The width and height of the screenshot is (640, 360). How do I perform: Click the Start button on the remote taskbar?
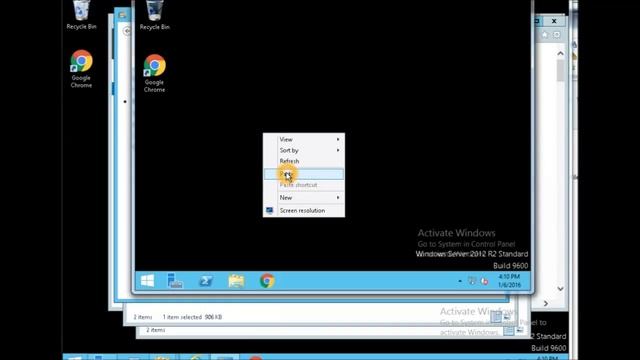[147, 281]
